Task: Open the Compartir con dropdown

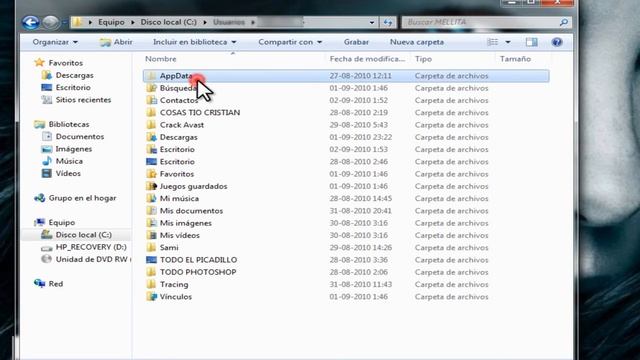Action: point(290,42)
